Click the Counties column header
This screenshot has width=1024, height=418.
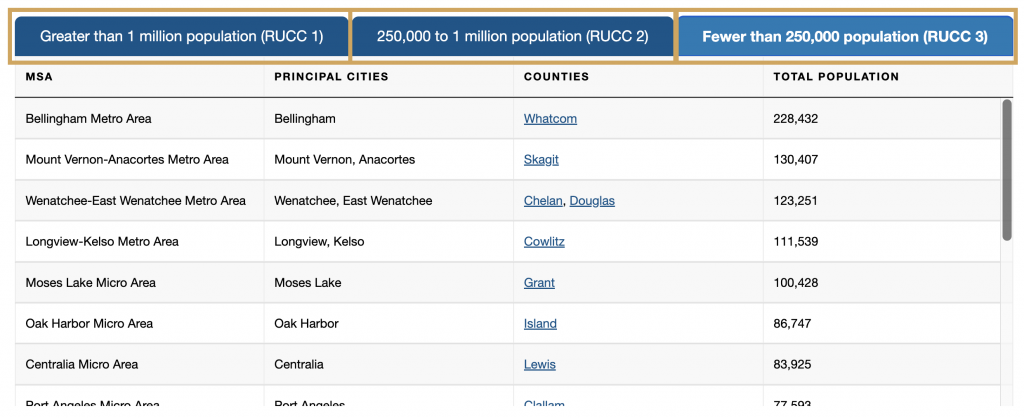click(638, 77)
